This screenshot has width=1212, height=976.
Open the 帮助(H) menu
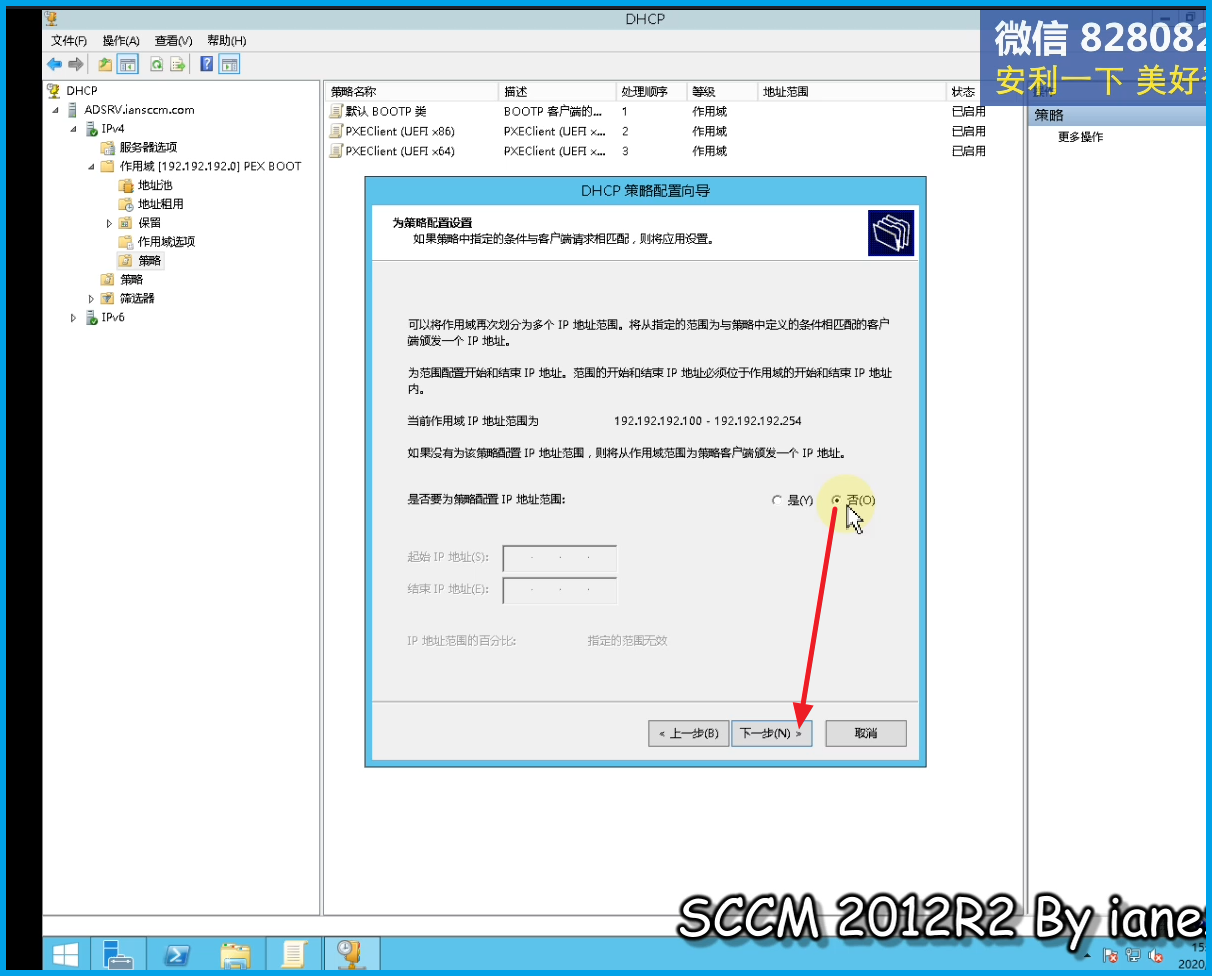pos(226,41)
